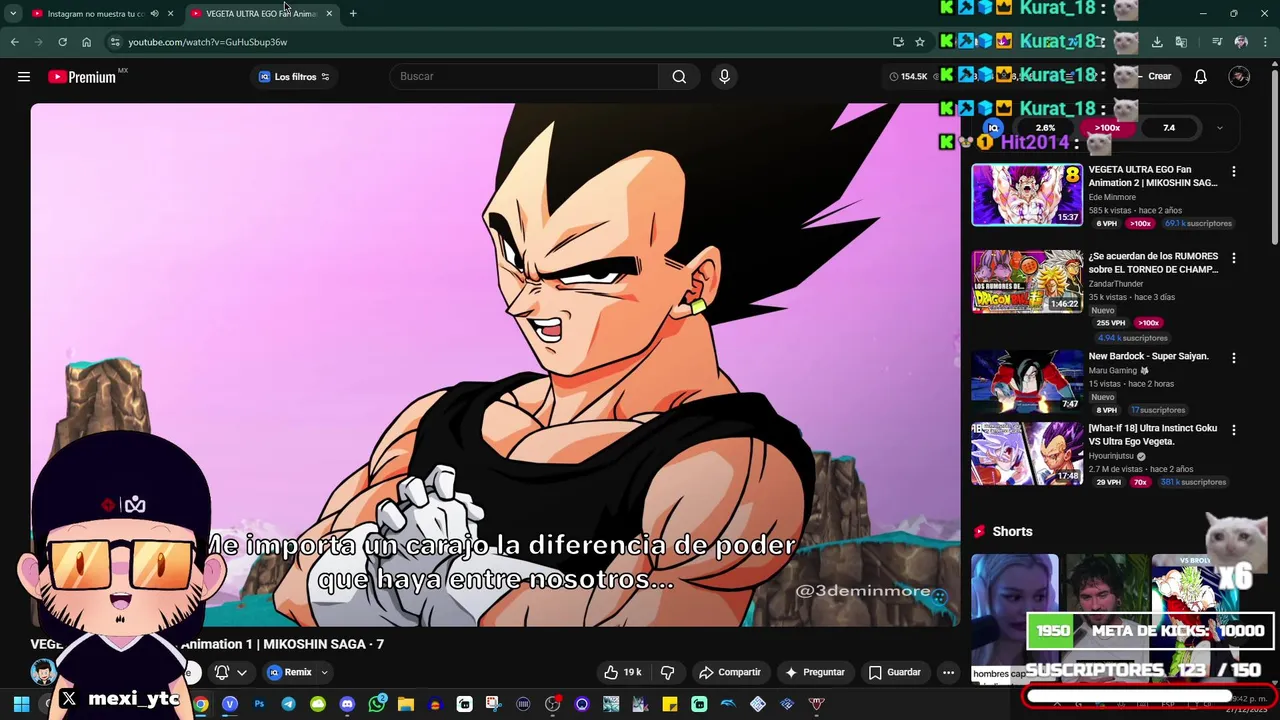Click the browser back arrow

point(15,42)
